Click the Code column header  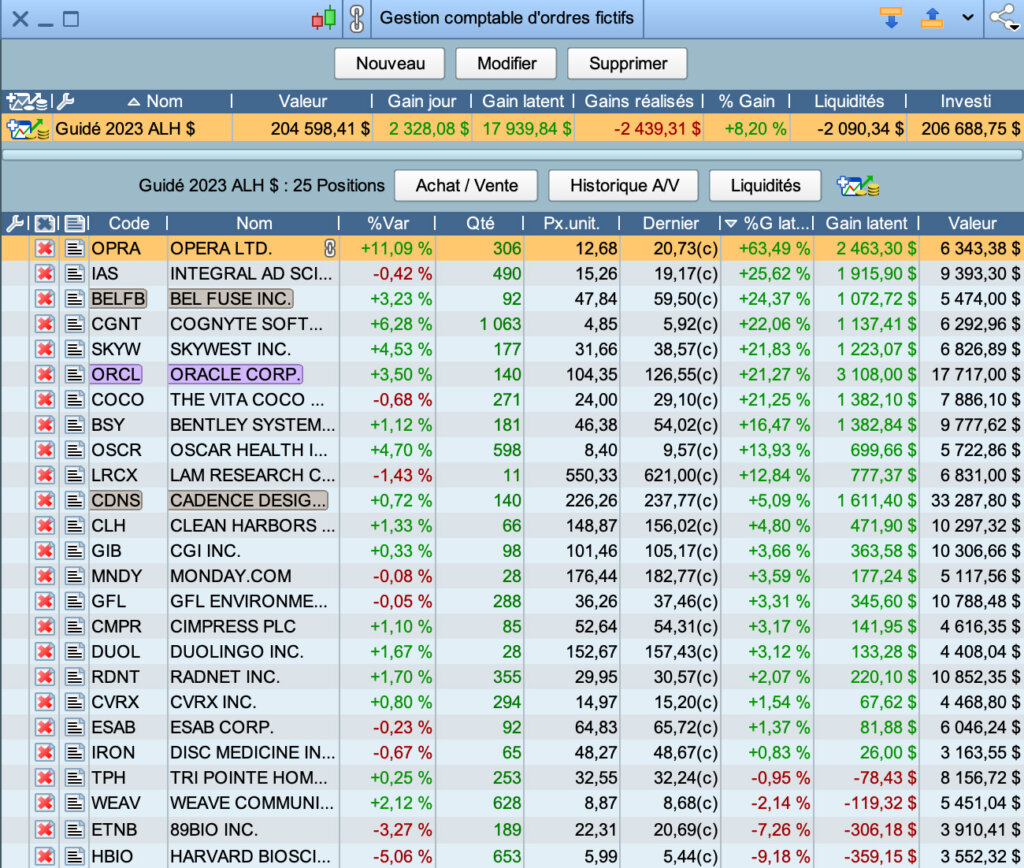129,223
